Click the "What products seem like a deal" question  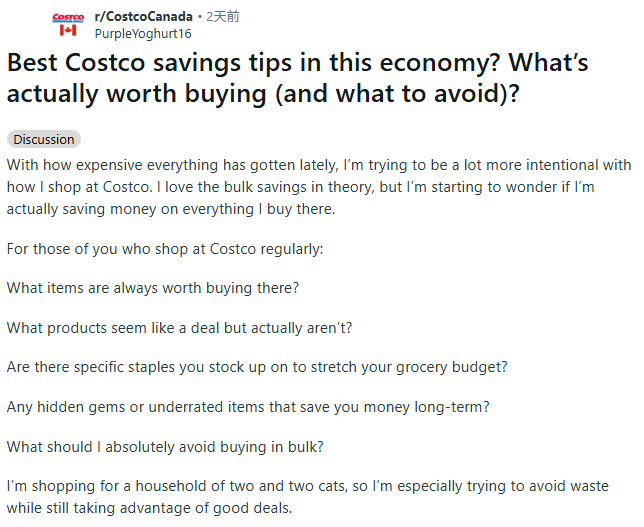(182, 327)
